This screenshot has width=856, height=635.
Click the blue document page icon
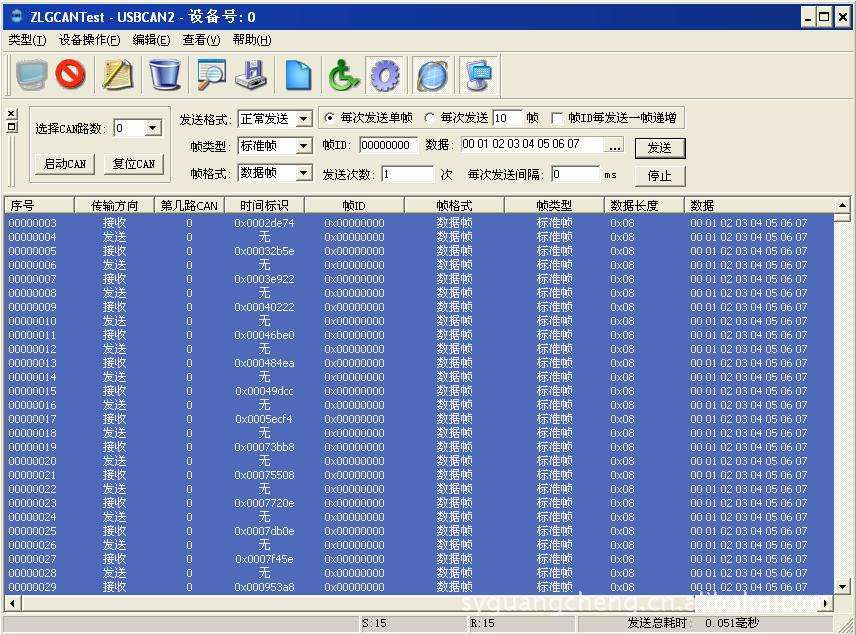pos(298,74)
